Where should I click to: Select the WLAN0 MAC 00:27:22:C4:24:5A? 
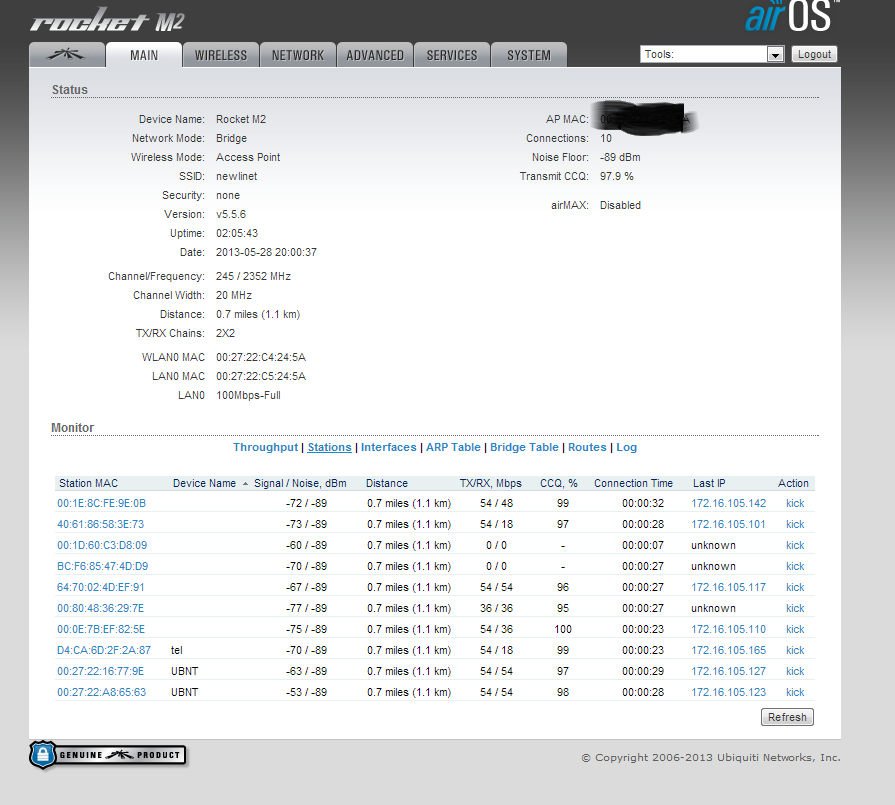tap(261, 357)
